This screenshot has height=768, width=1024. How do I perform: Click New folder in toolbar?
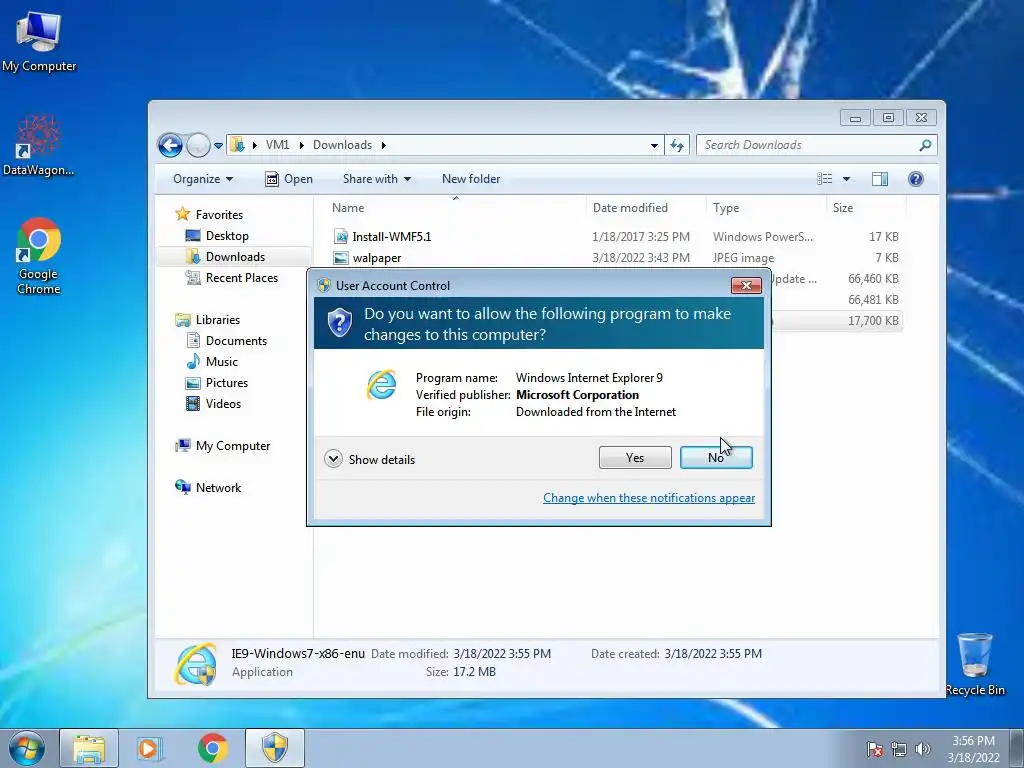471,179
